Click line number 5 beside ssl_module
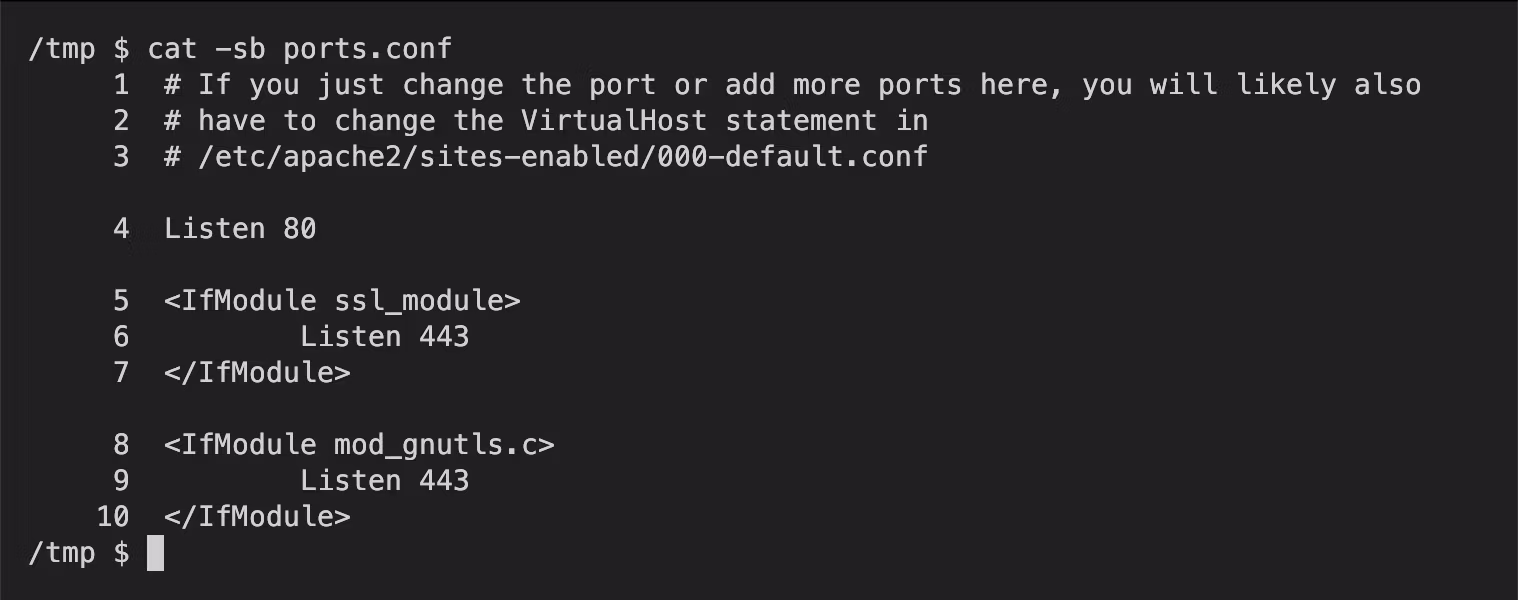This screenshot has height=600, width=1518. tap(121, 301)
